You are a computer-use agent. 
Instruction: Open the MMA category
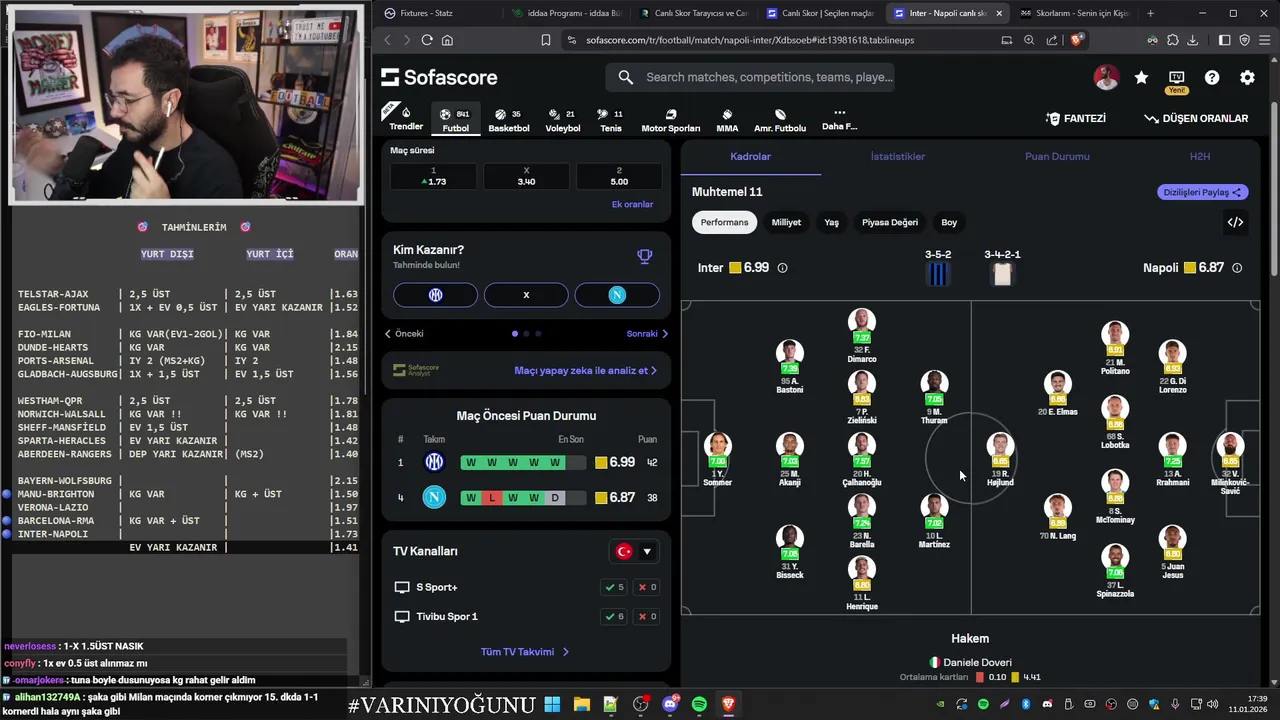point(727,120)
